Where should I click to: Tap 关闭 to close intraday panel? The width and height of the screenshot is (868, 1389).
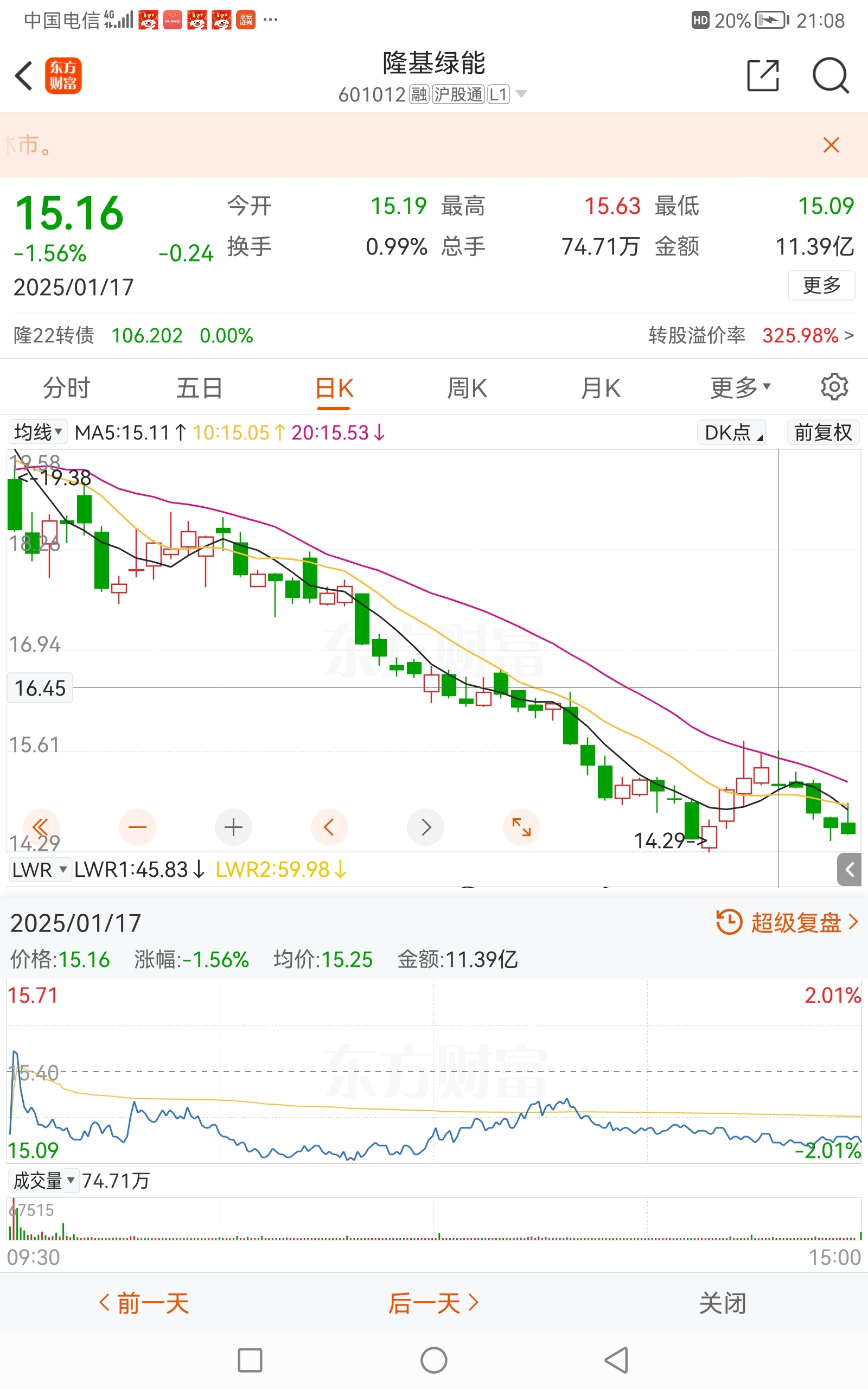(x=723, y=1303)
